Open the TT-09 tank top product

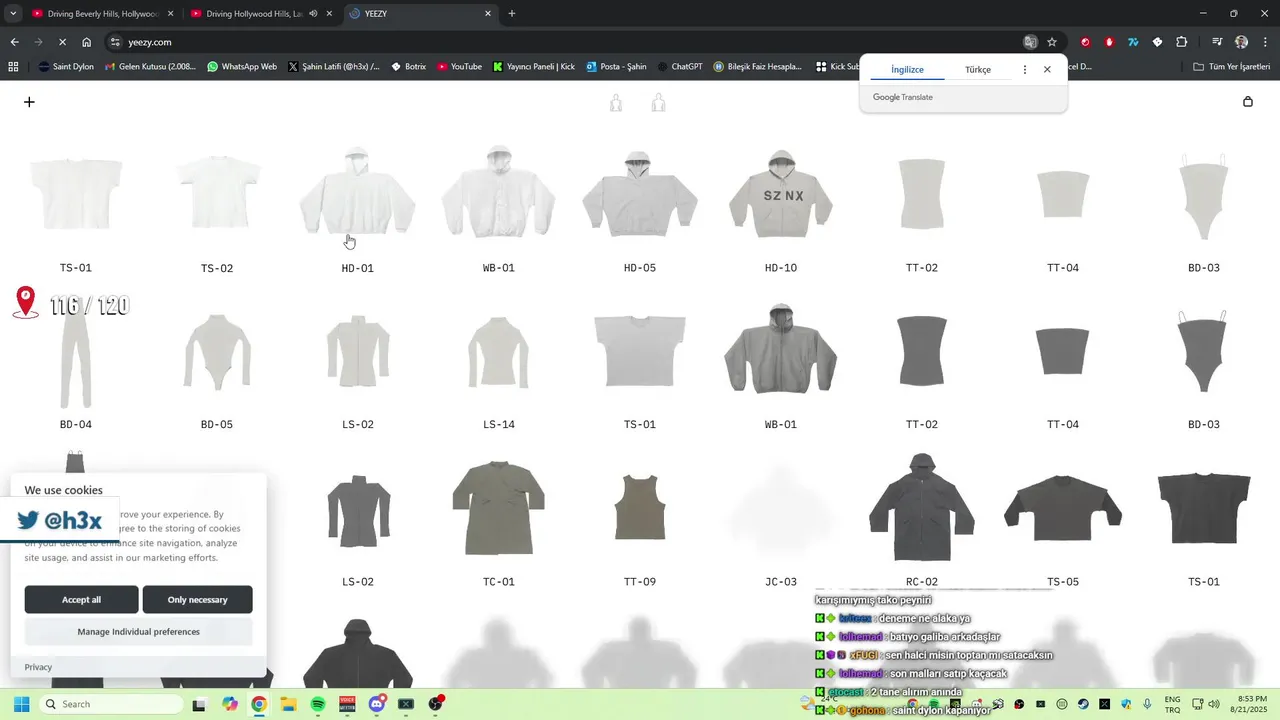[640, 508]
